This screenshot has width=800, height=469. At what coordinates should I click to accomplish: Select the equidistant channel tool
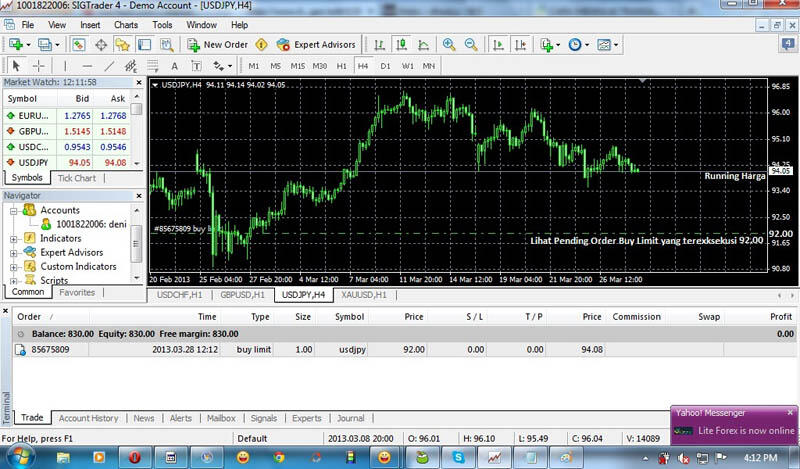coord(131,66)
